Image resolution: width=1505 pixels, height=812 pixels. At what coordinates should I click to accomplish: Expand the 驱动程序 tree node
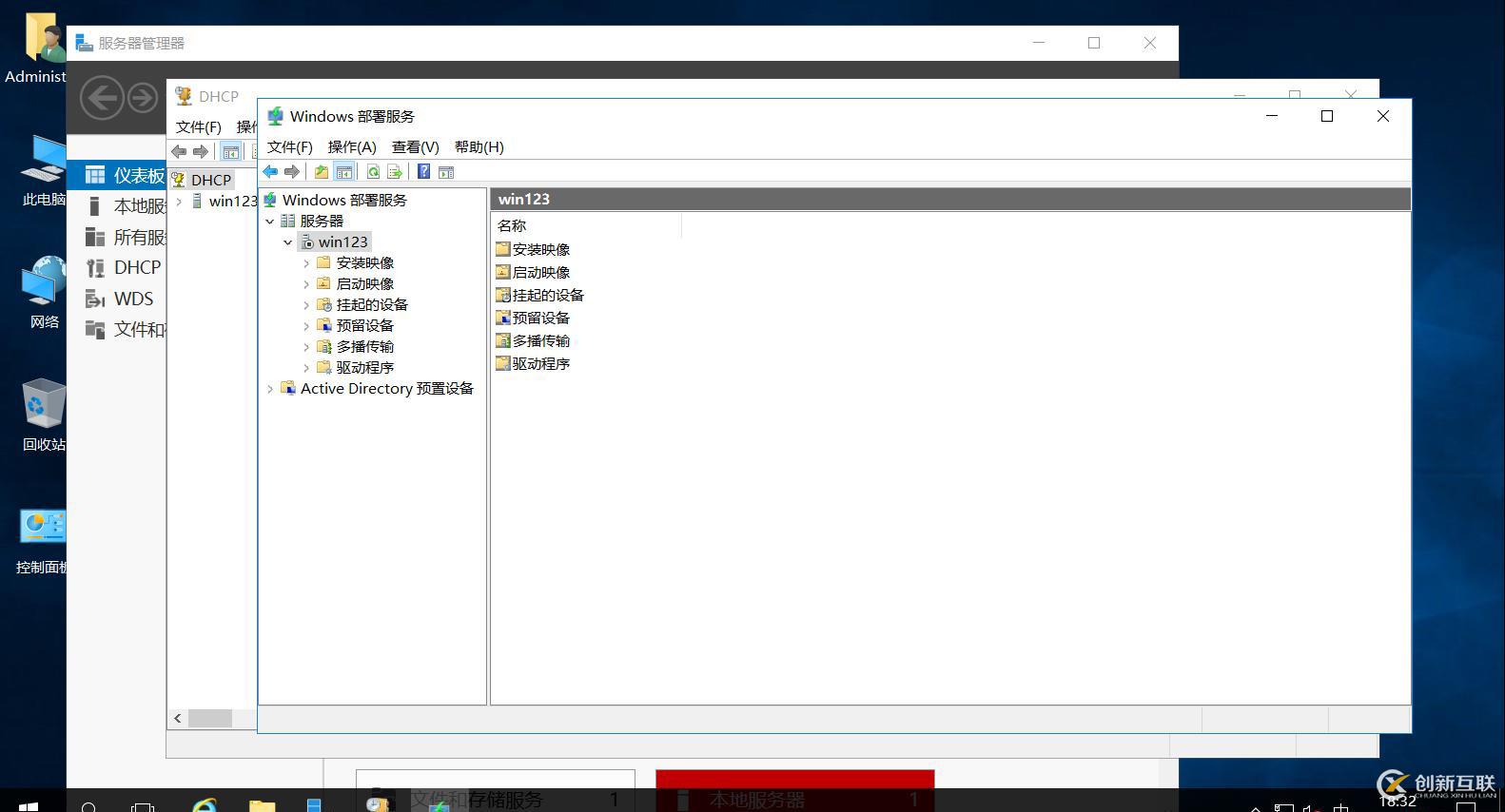306,368
